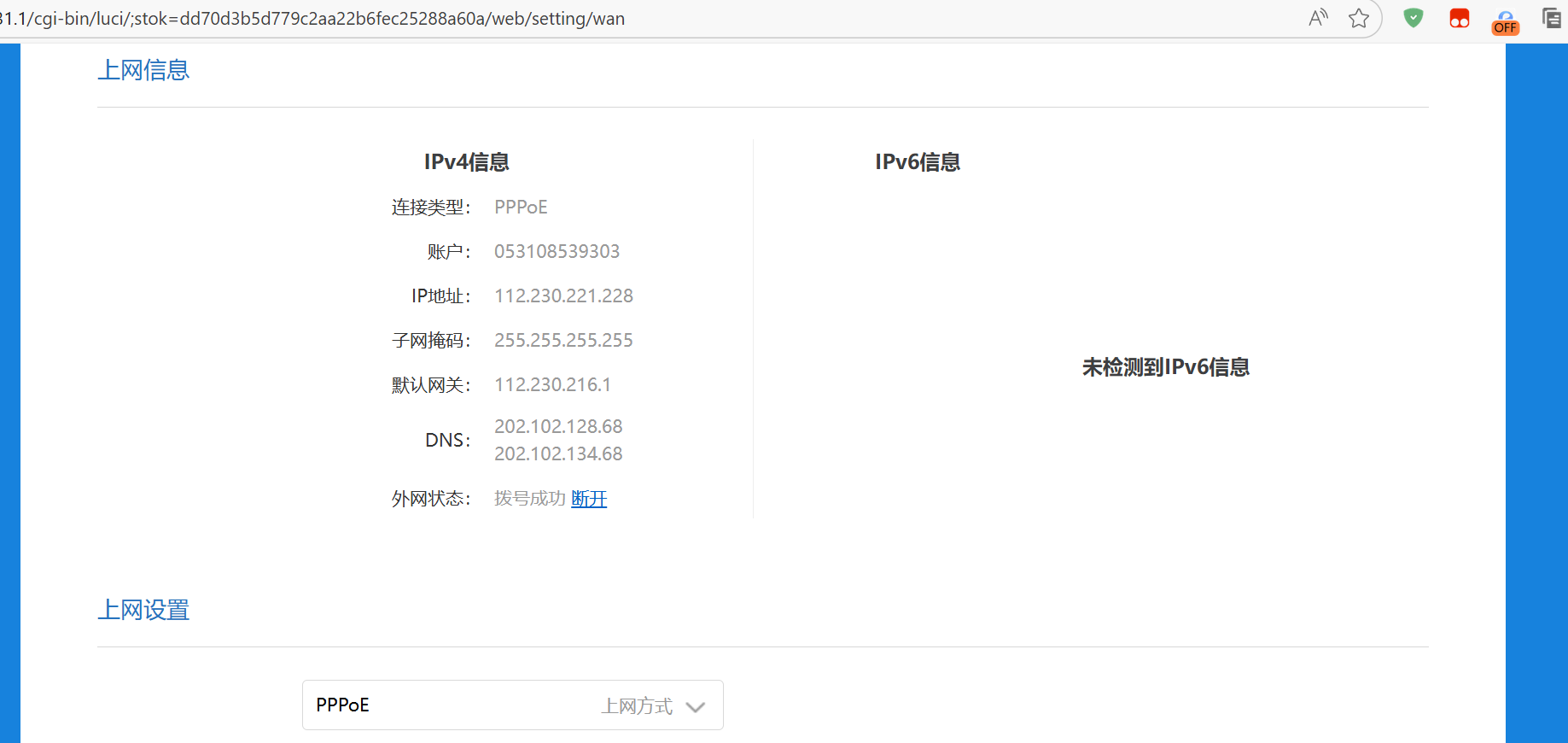Click the browser address bar URL
The width and height of the screenshot is (1568, 743).
click(312, 19)
